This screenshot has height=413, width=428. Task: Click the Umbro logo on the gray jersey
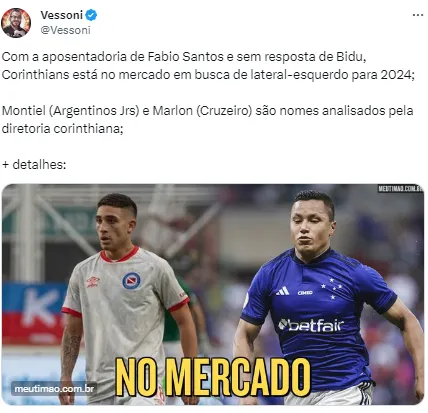[x=93, y=282]
